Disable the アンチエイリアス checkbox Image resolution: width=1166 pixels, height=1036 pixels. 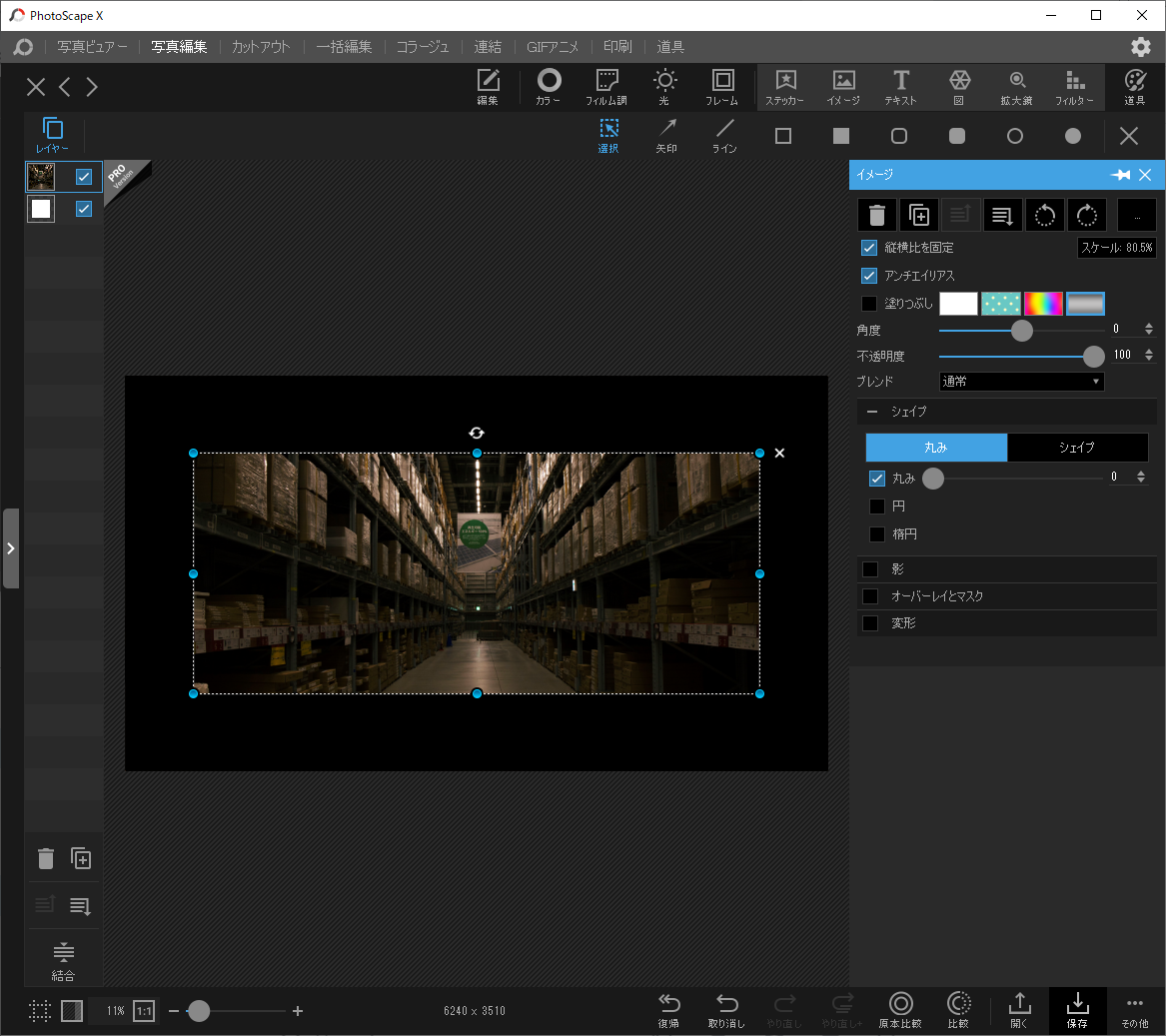[869, 276]
